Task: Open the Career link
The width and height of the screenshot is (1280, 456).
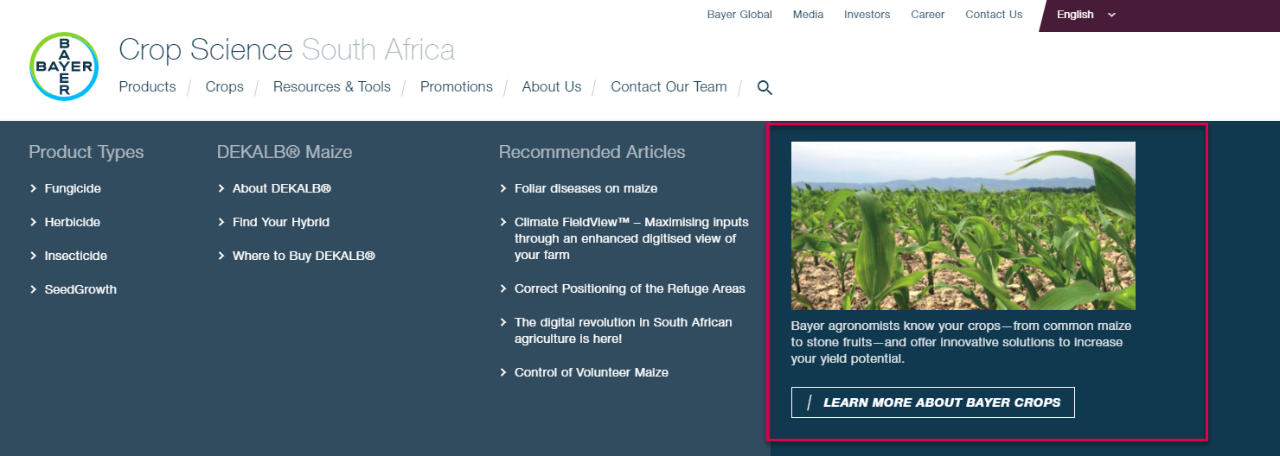Action: tap(927, 15)
